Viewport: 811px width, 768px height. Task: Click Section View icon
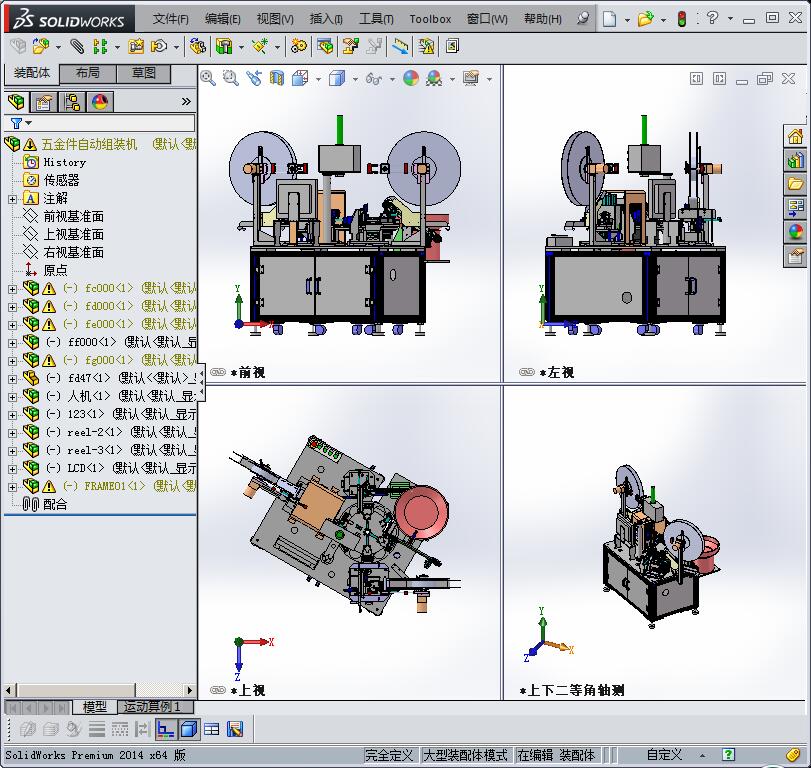pyautogui.click(x=277, y=79)
